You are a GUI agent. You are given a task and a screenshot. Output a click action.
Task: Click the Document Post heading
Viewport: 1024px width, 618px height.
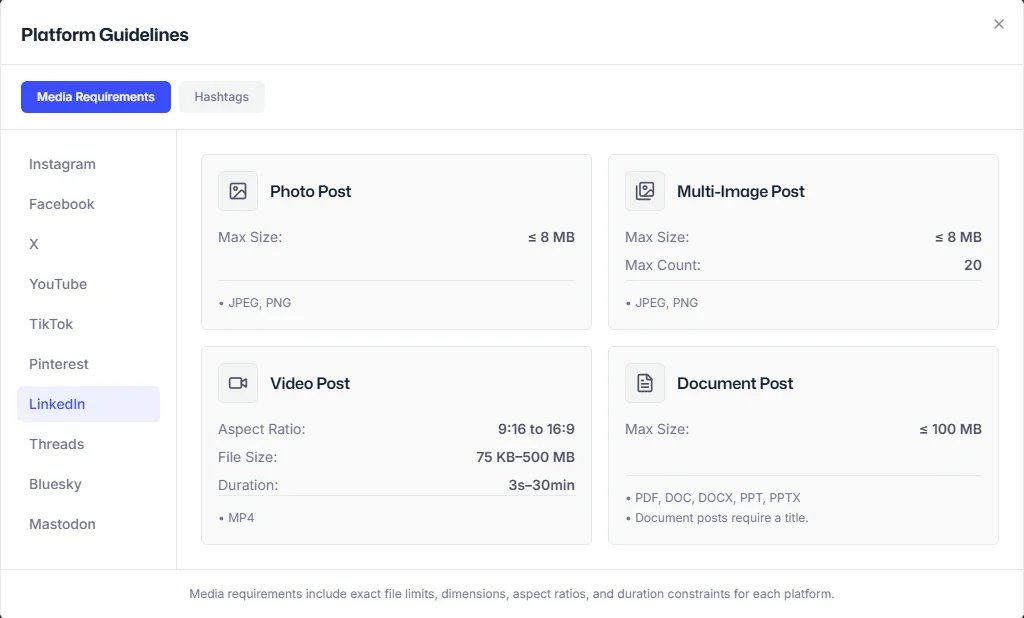[735, 383]
